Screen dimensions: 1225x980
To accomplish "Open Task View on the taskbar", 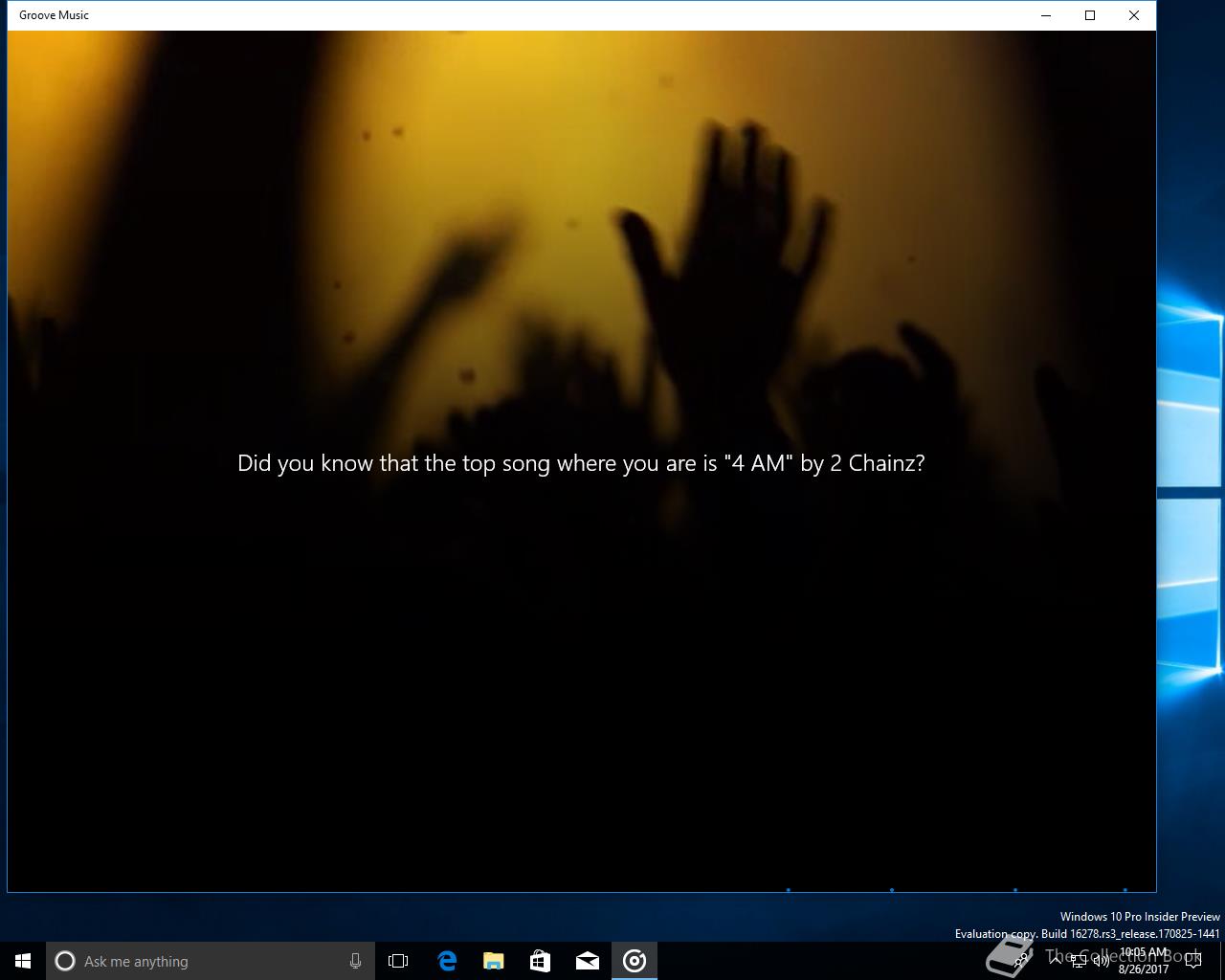I will [x=398, y=961].
